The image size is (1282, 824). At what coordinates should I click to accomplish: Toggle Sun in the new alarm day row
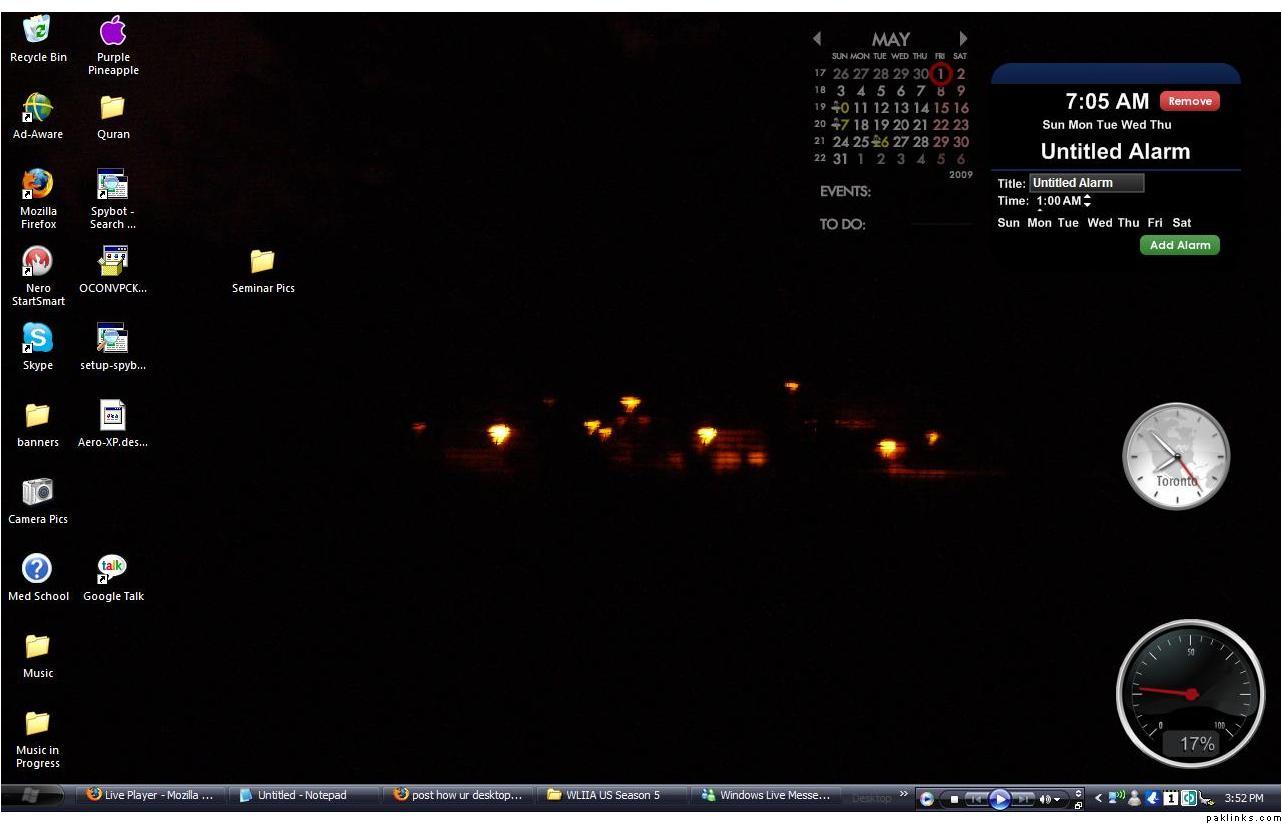[x=1008, y=223]
